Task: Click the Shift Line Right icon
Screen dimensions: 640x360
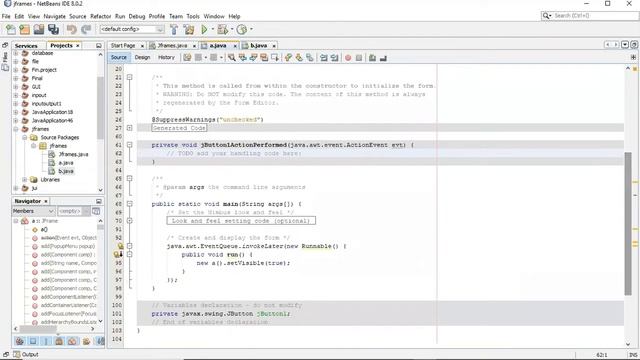Action: [x=335, y=58]
